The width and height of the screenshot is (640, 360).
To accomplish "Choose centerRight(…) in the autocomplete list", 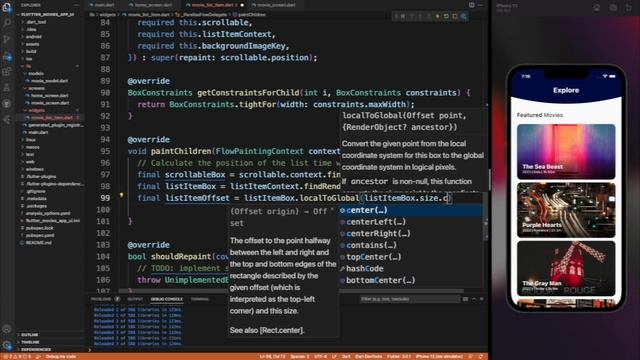I will coord(411,233).
